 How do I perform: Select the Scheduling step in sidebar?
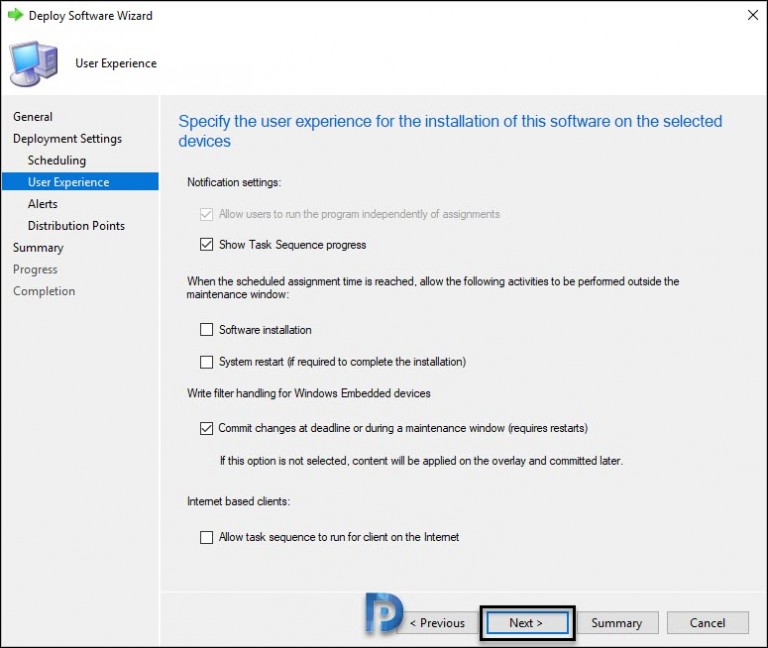[57, 160]
